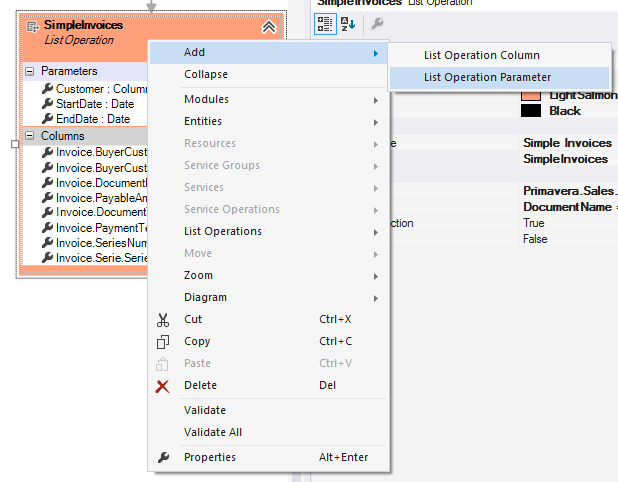Choose Delete from context menu

[x=268, y=385]
